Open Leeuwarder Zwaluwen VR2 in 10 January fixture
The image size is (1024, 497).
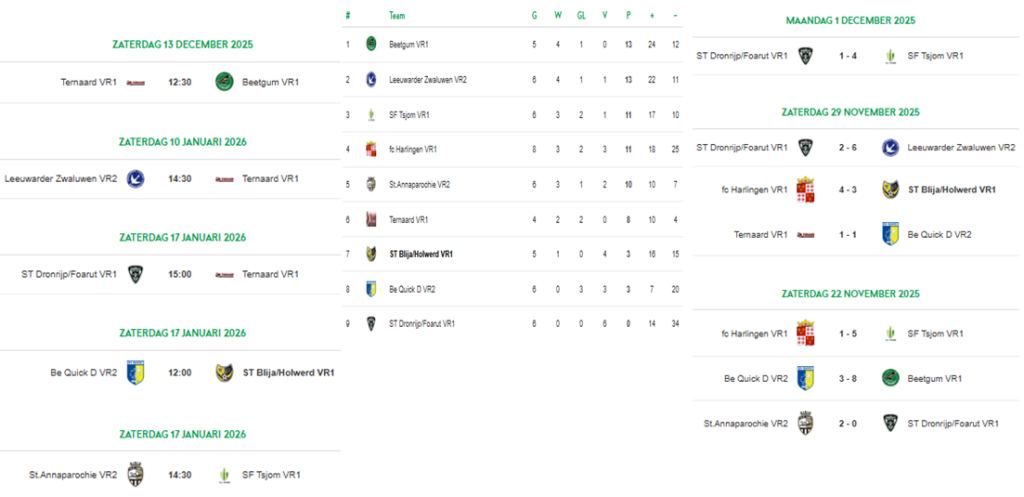click(x=61, y=179)
